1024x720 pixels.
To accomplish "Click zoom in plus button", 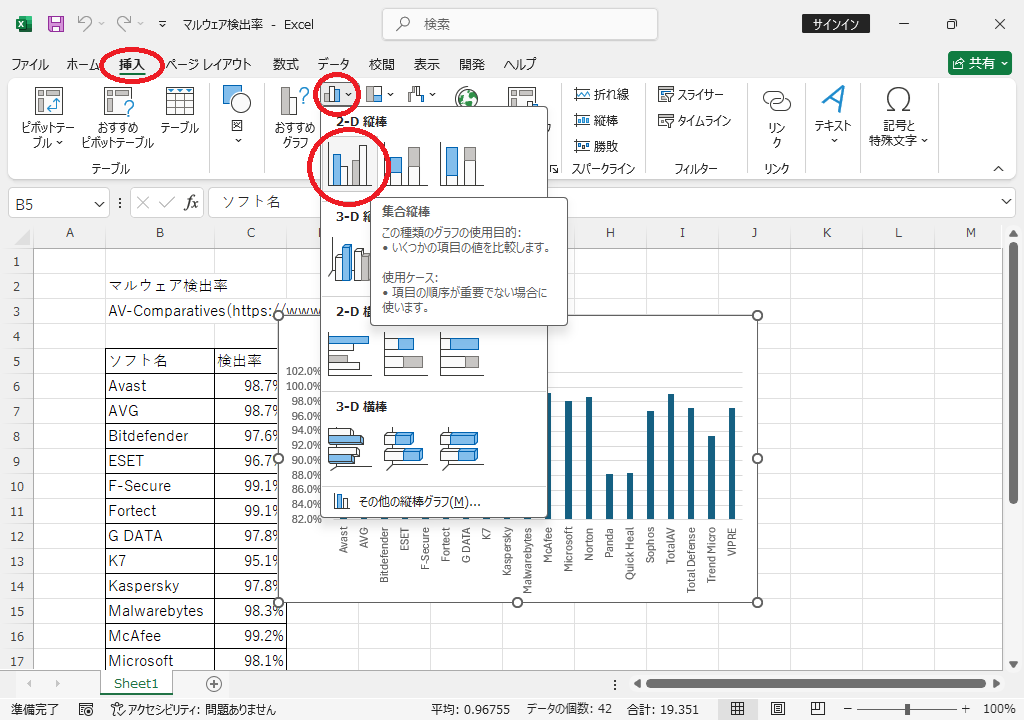I will [x=965, y=709].
